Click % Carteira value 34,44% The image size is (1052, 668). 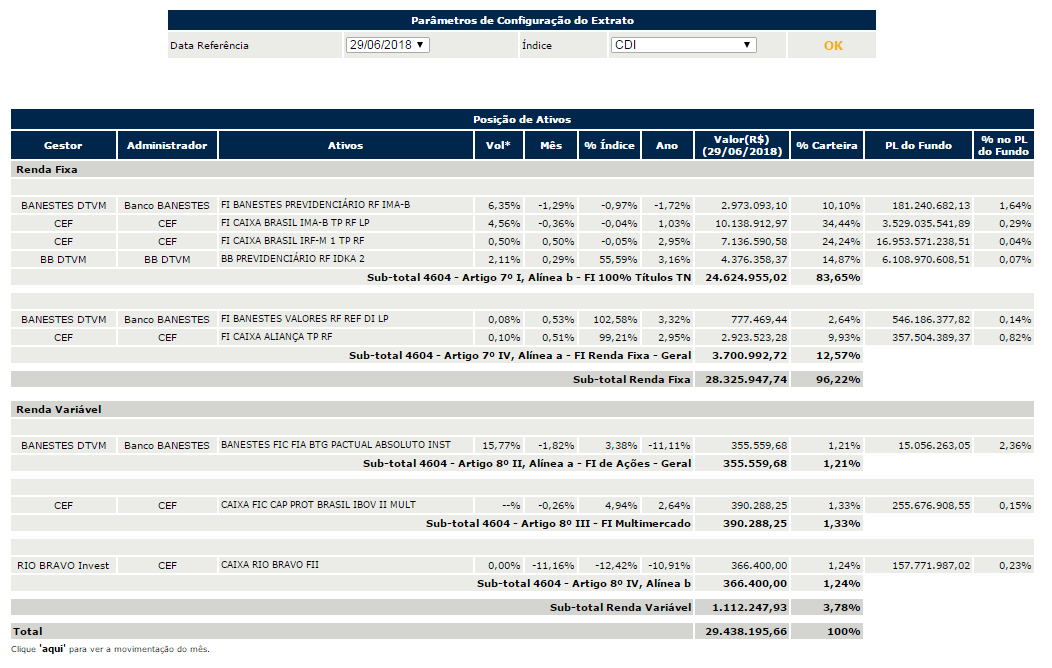click(841, 223)
